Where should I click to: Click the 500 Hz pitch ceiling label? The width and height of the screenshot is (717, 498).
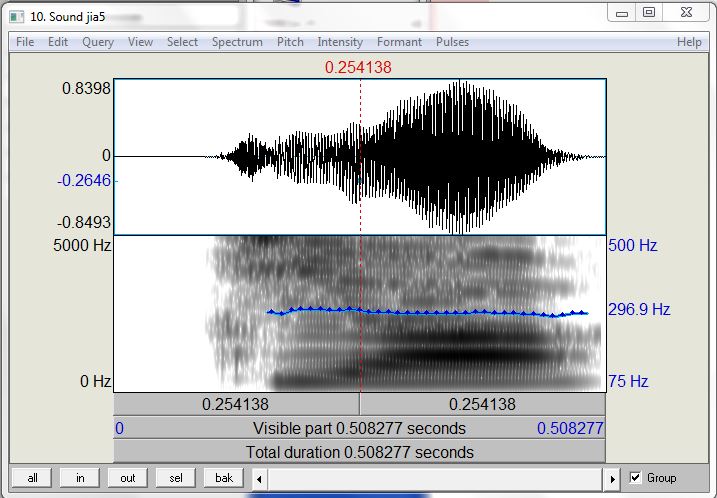point(632,246)
